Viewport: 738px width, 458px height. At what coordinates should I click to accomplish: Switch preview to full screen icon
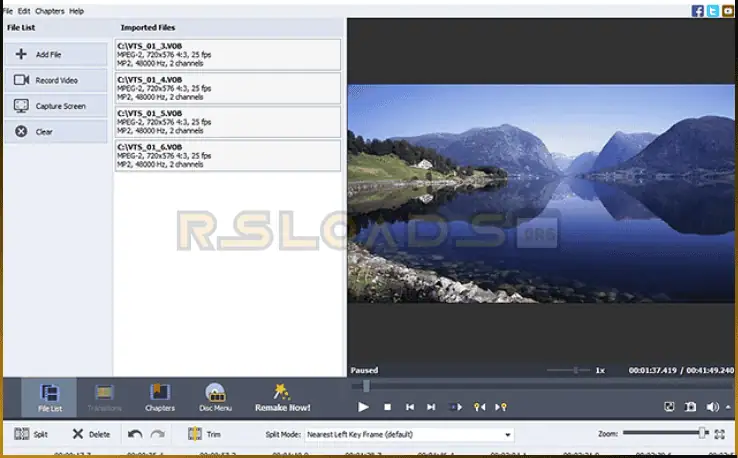(669, 407)
